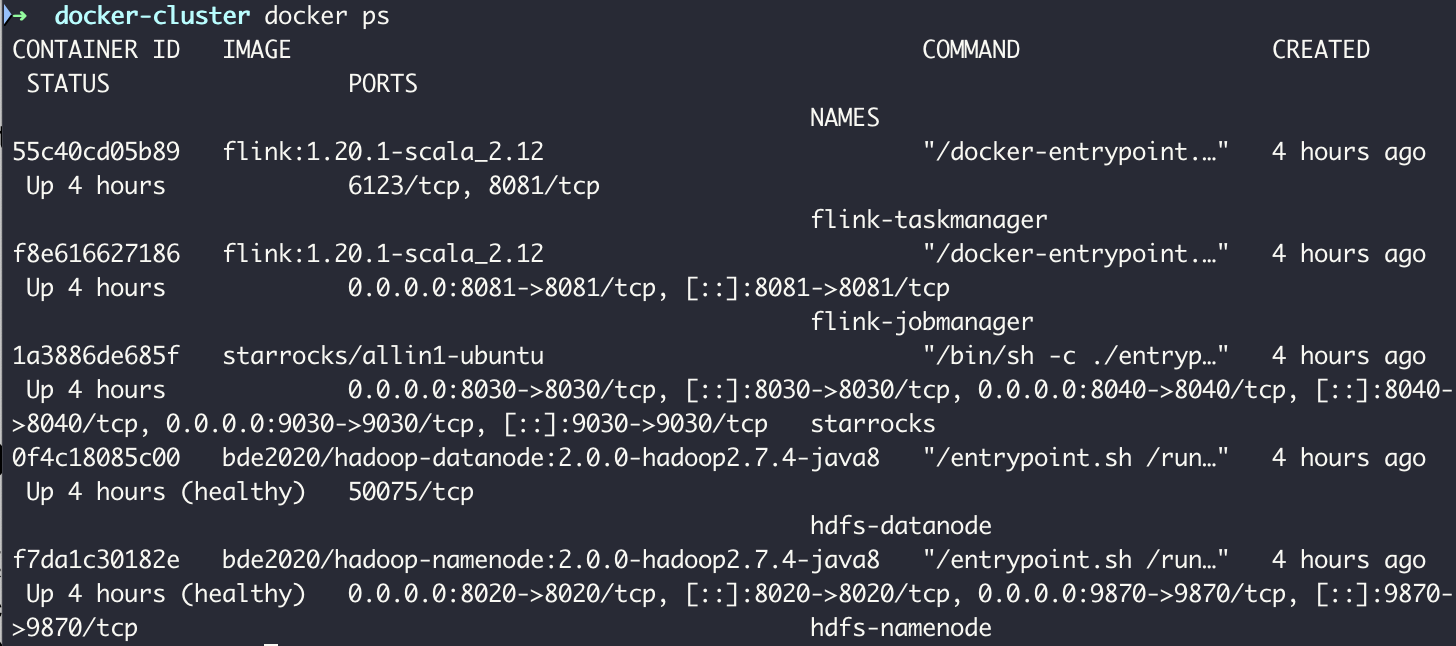Click the flink-jobmanager container name

pyautogui.click(x=922, y=322)
